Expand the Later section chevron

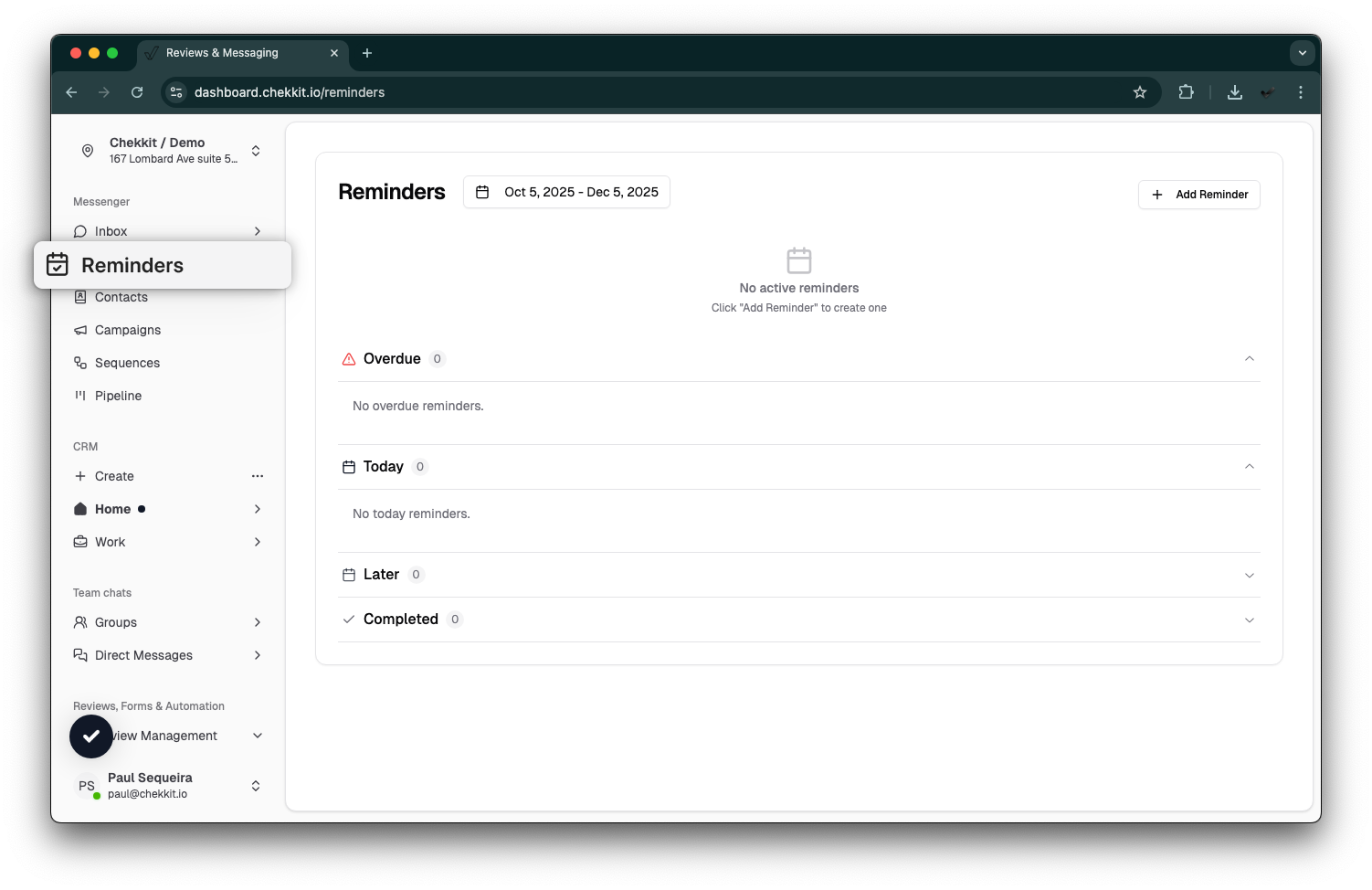click(1250, 575)
